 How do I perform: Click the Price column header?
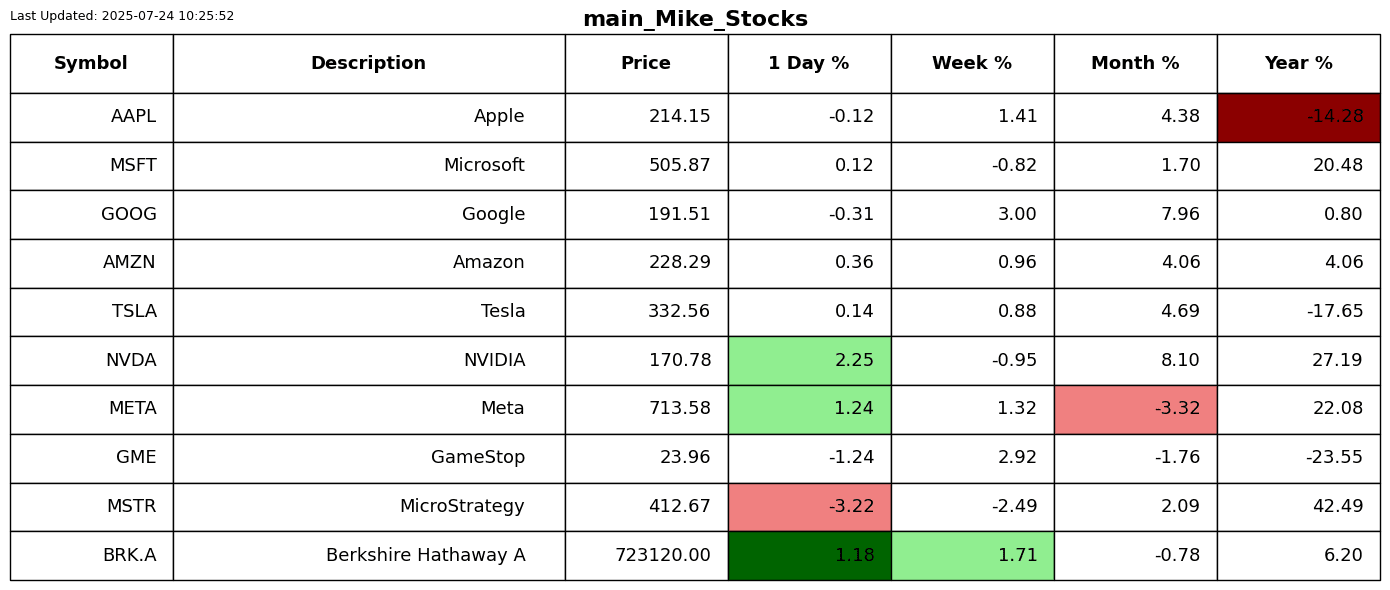[646, 64]
